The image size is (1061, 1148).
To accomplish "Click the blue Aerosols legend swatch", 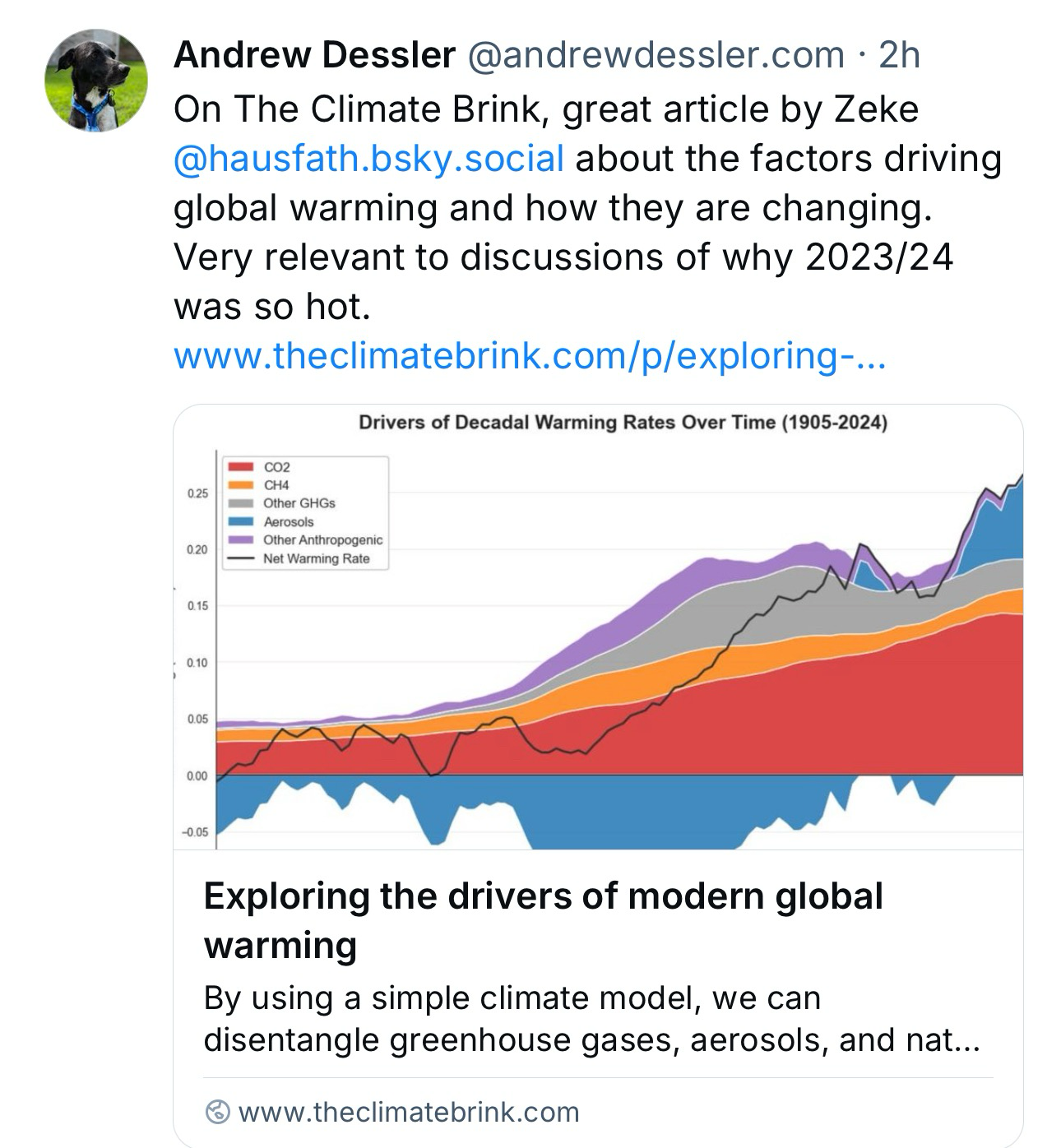I will pyautogui.click(x=240, y=522).
